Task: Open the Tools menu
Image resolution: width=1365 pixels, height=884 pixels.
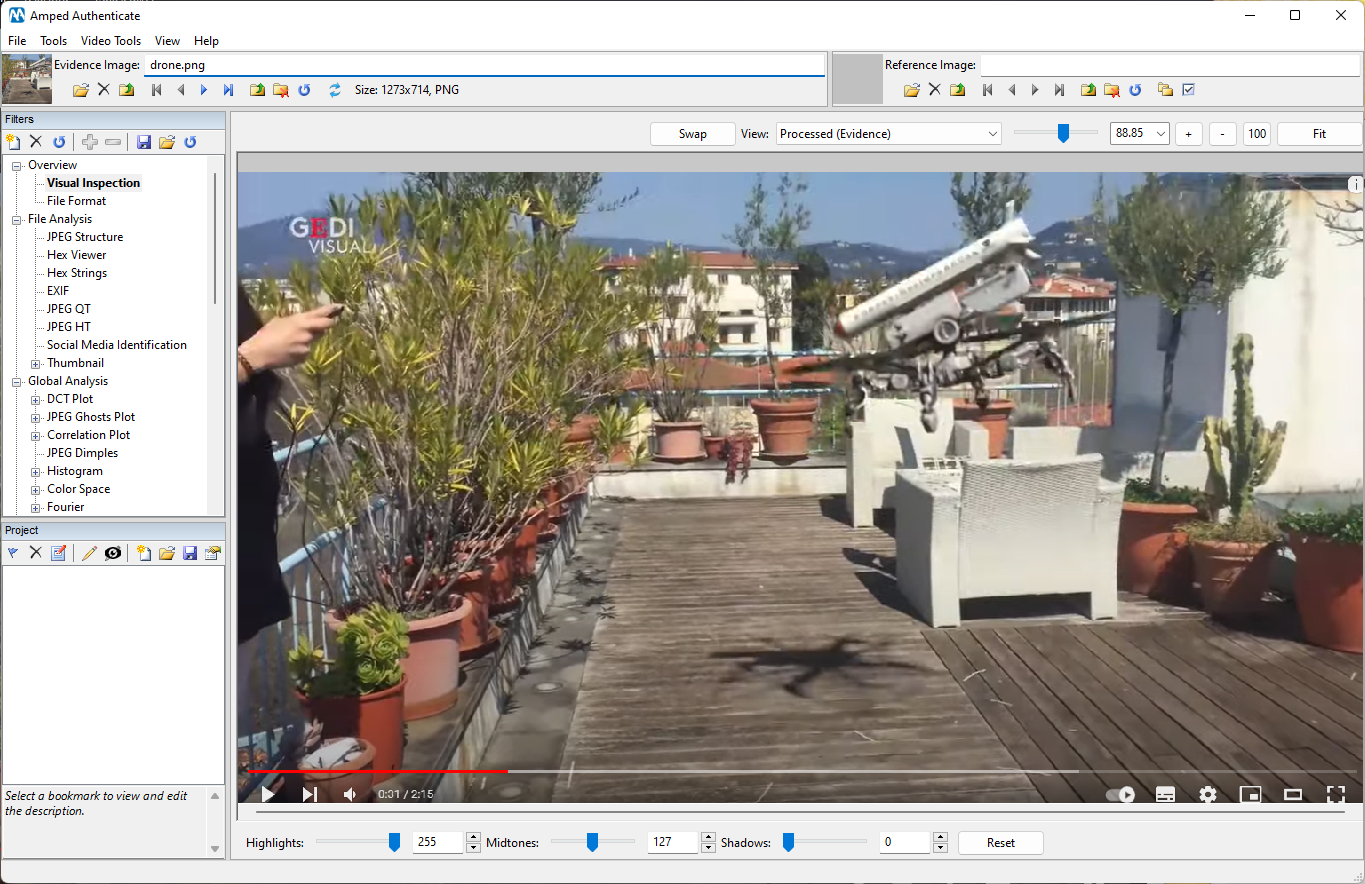Action: (53, 41)
